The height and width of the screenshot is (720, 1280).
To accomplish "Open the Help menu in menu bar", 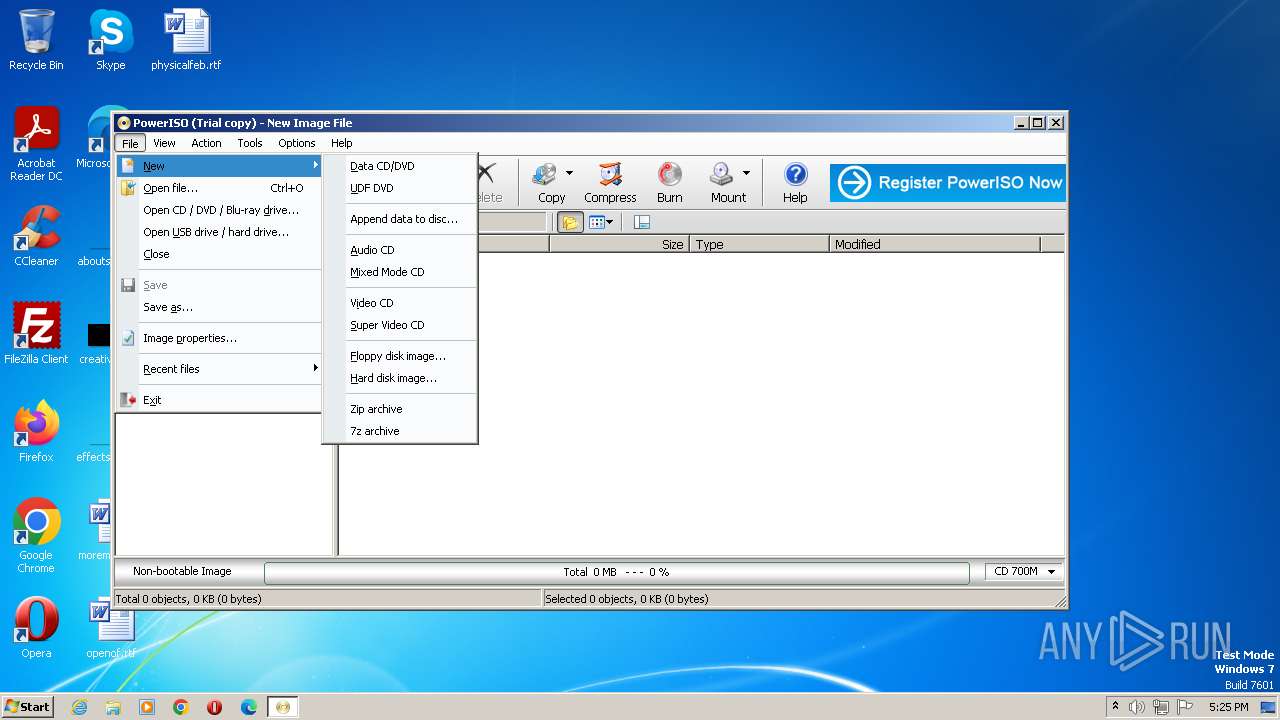I will [x=342, y=143].
